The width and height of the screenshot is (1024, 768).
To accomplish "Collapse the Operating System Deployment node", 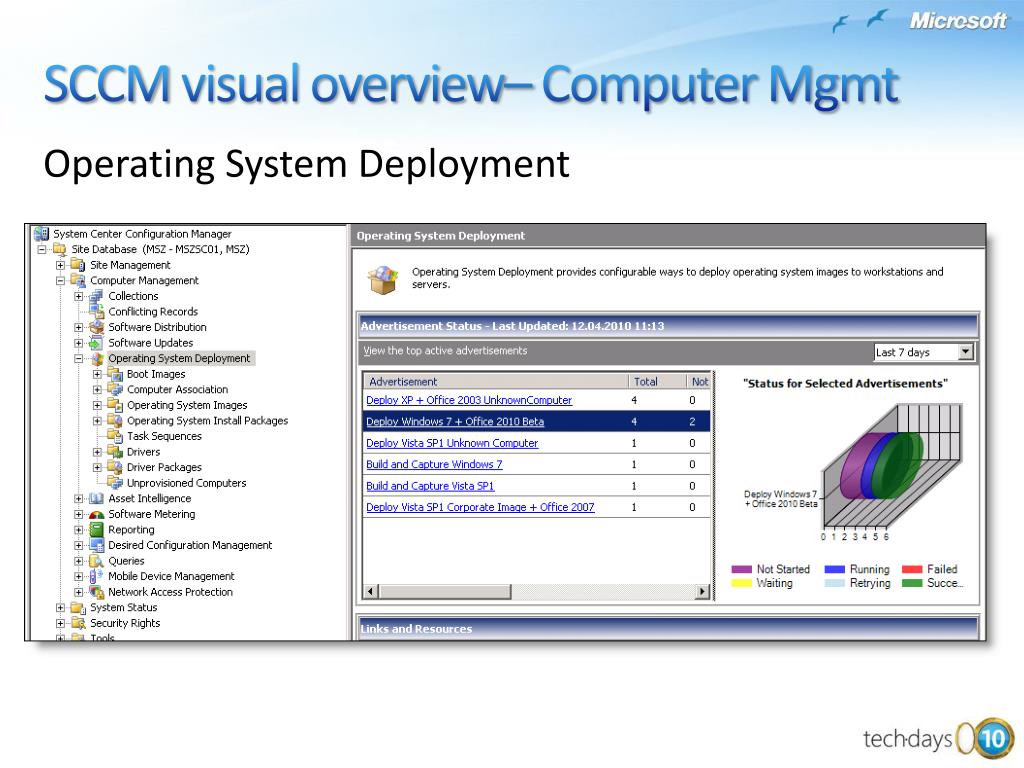I will coord(79,358).
